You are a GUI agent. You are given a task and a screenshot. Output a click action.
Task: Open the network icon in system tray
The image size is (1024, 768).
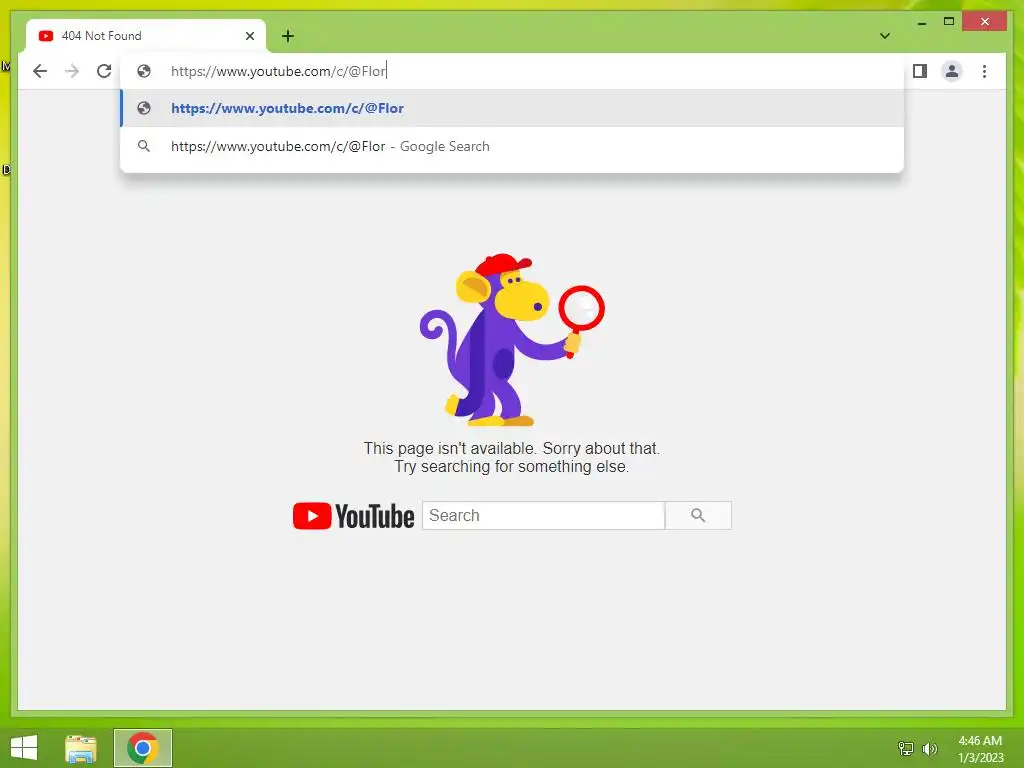coord(905,748)
